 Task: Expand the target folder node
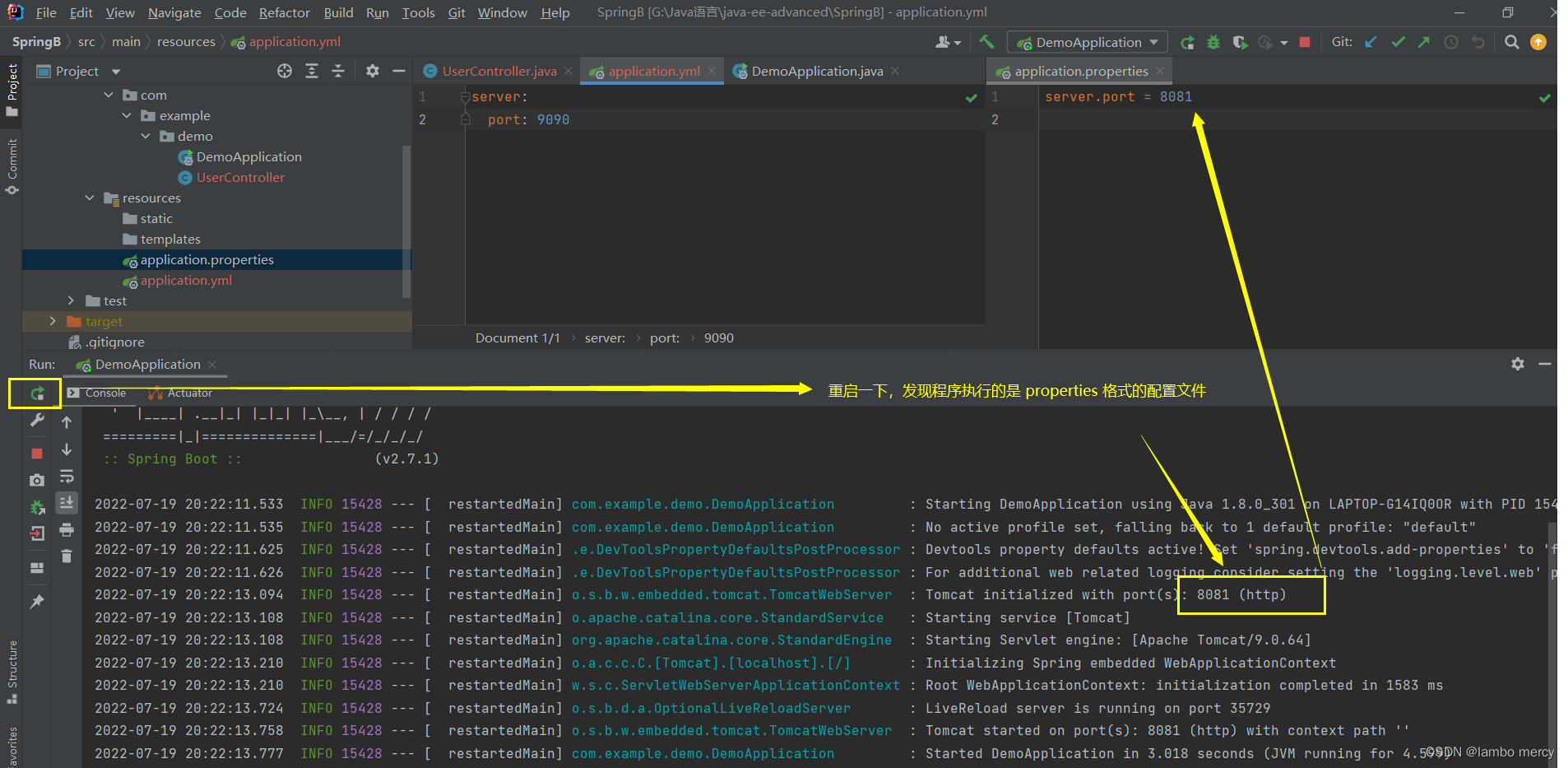coord(53,321)
